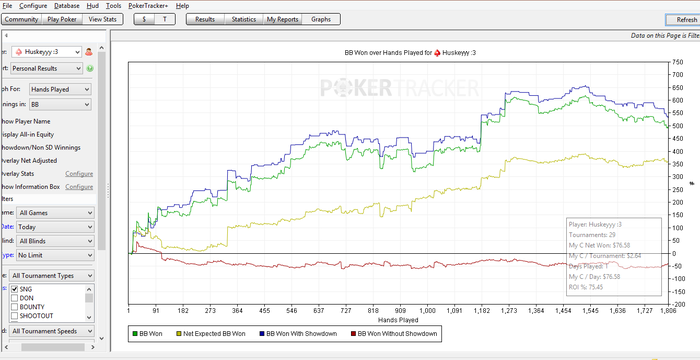
Task: Expand the Hands Played graph-for dropdown
Action: point(60,89)
